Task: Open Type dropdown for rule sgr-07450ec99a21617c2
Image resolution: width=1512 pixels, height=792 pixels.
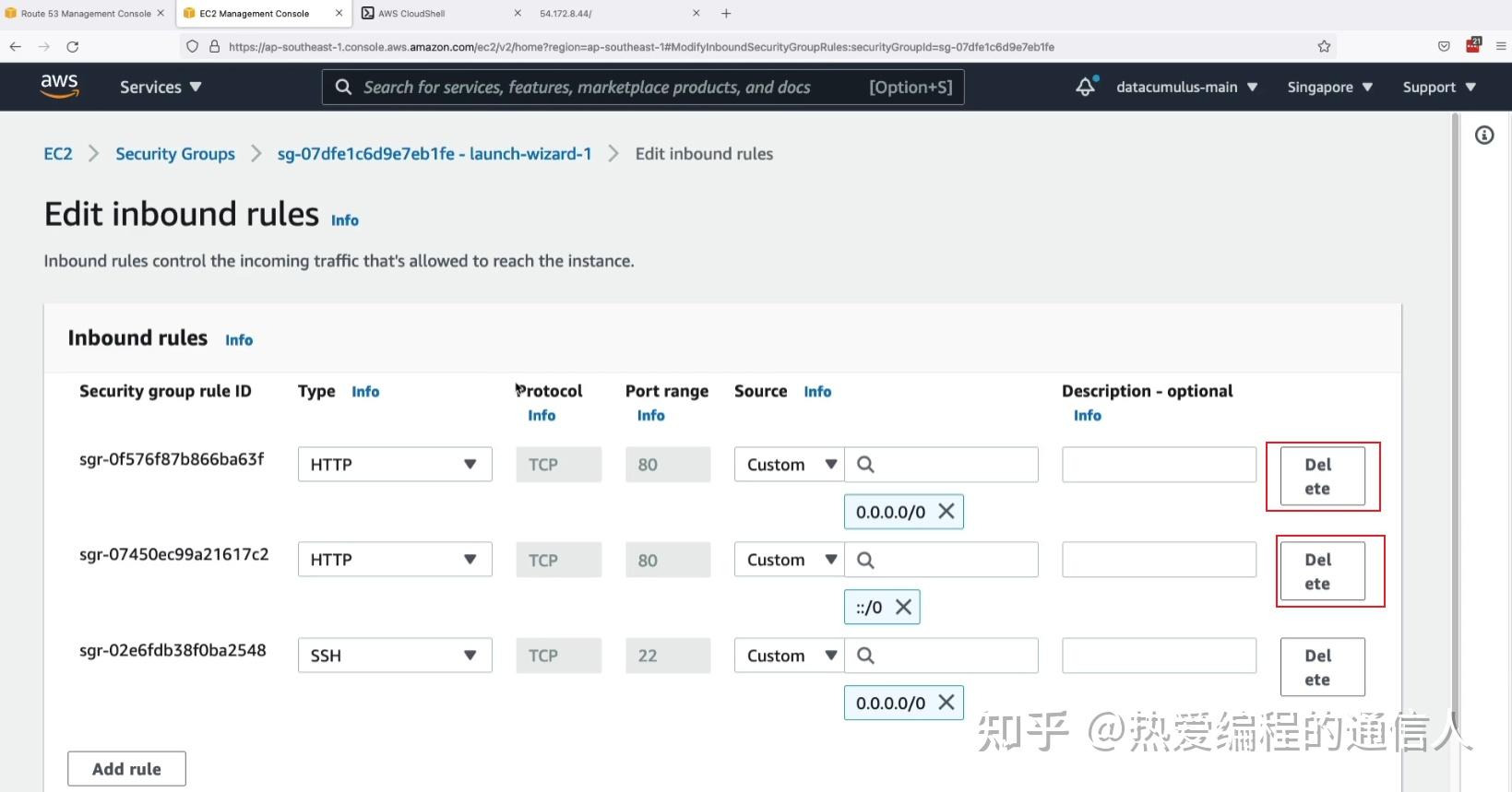Action: click(395, 560)
